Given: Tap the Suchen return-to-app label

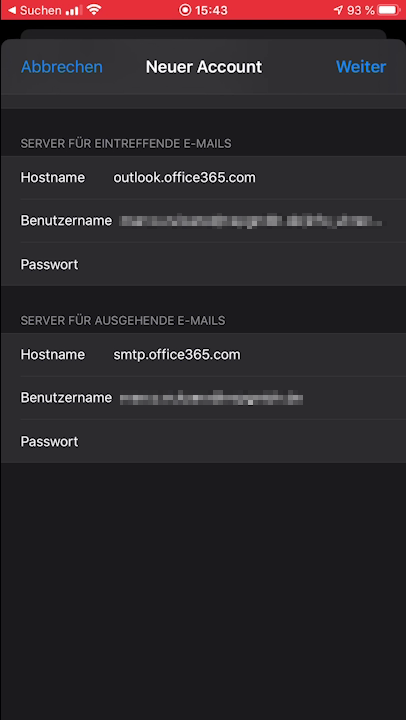Looking at the screenshot, I should pyautogui.click(x=40, y=10).
